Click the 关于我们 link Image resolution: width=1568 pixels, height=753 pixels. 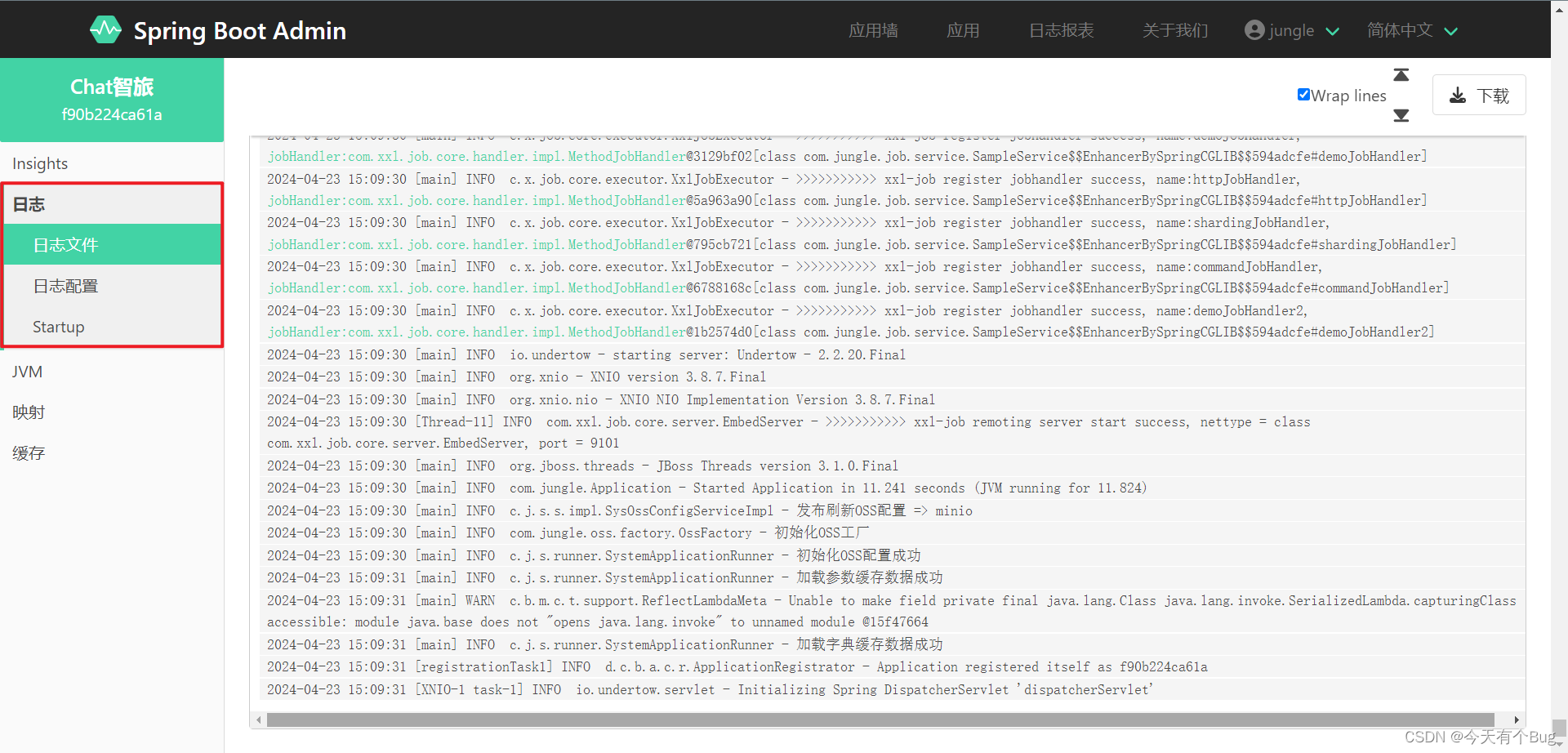tap(1174, 30)
